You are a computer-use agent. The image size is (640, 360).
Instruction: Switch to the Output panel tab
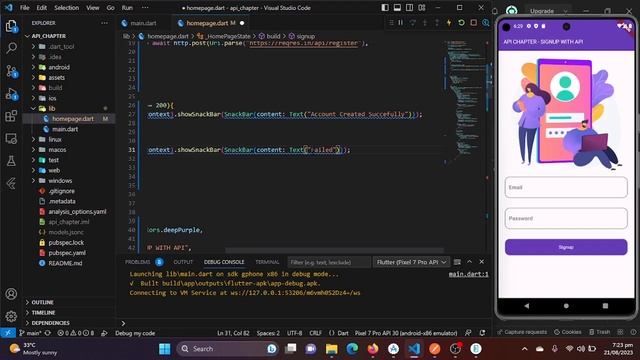coord(183,262)
